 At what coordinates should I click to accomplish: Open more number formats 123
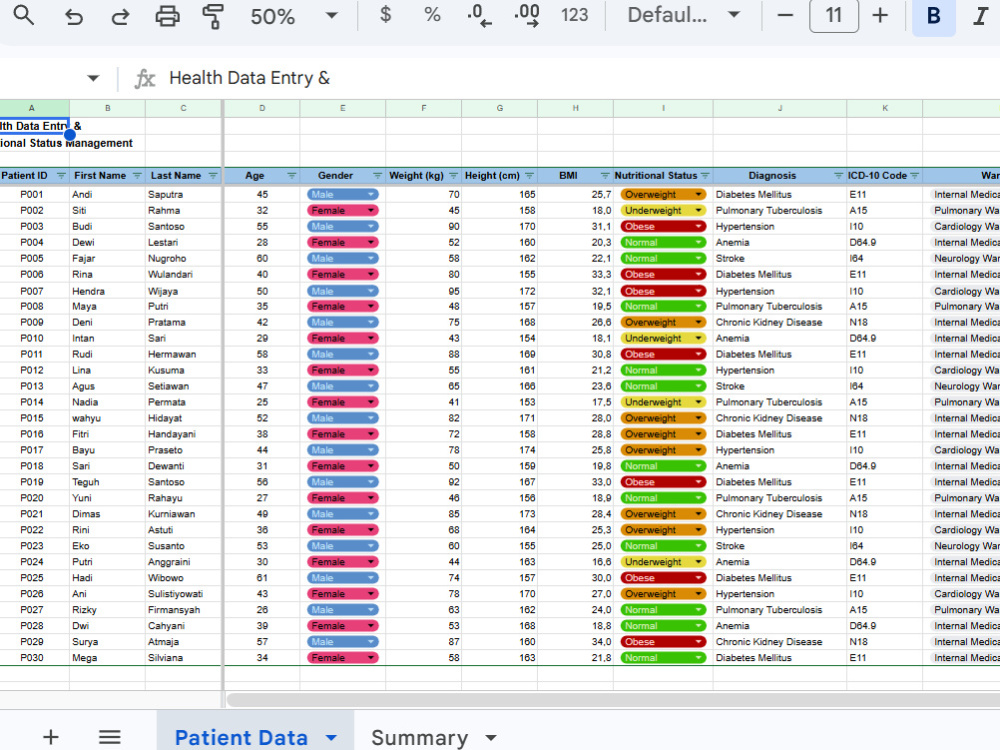click(x=574, y=15)
